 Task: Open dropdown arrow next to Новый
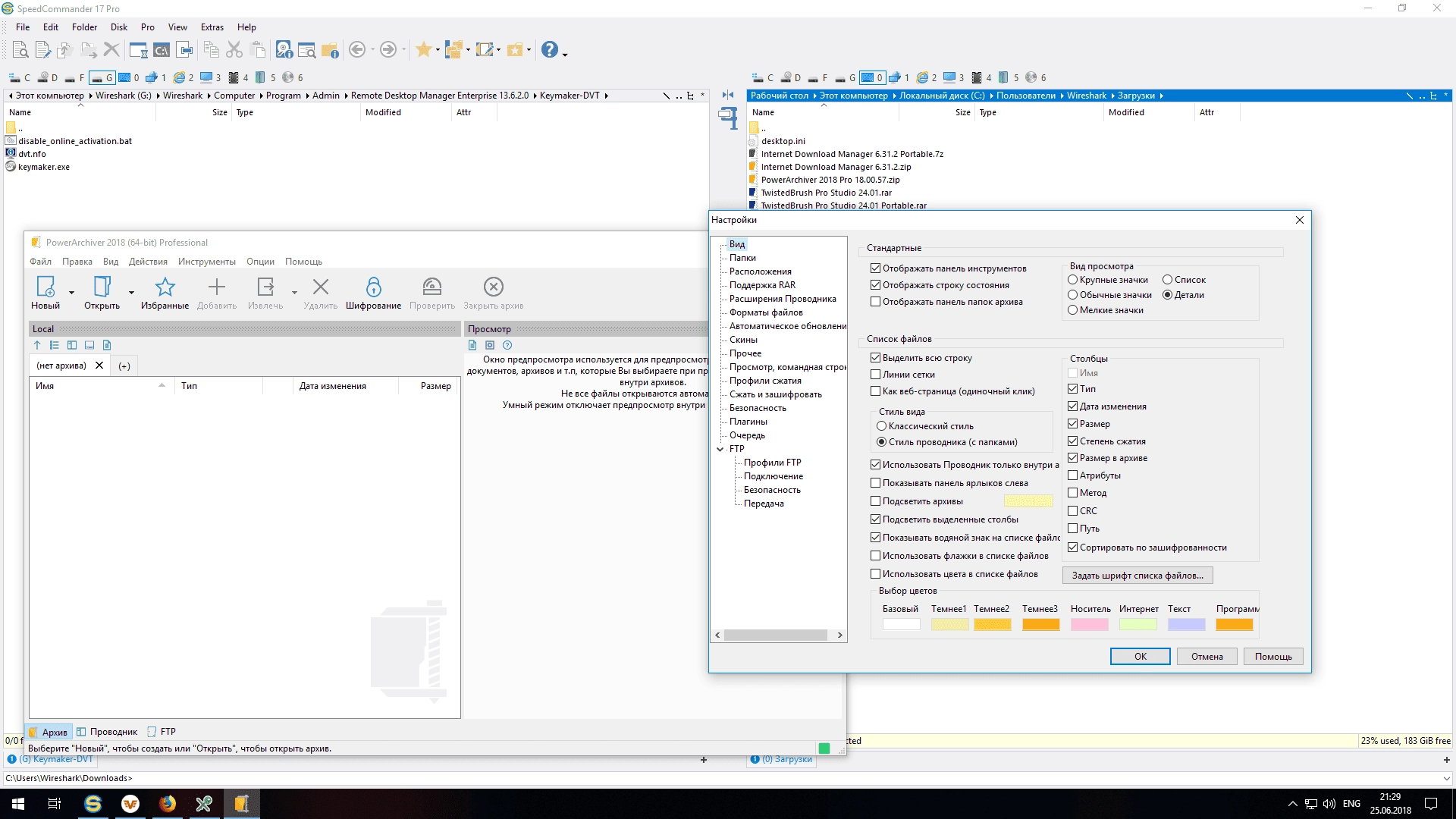tap(71, 292)
